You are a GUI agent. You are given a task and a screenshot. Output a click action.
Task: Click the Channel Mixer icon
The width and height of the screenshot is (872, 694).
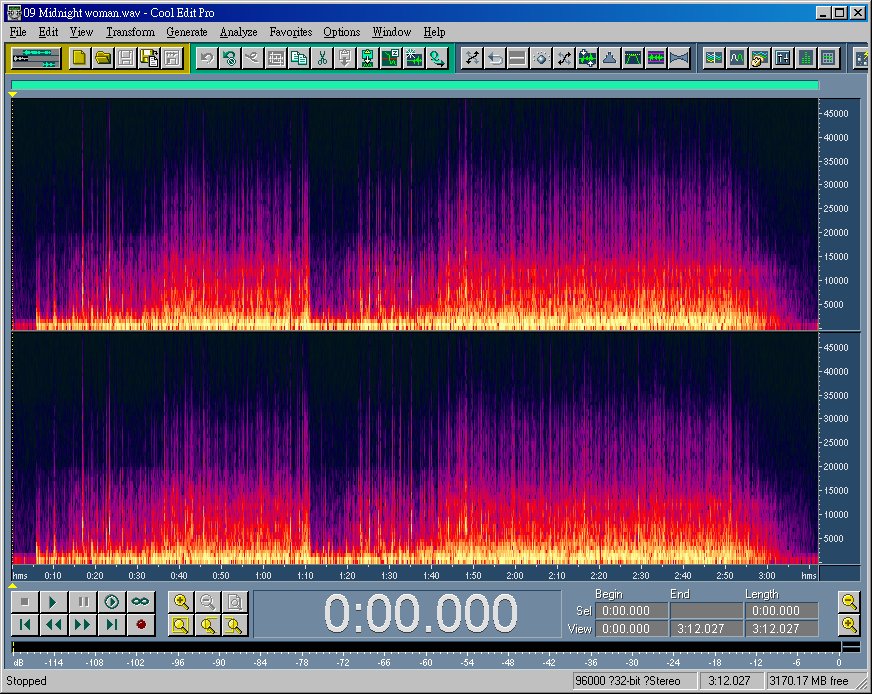(x=564, y=58)
